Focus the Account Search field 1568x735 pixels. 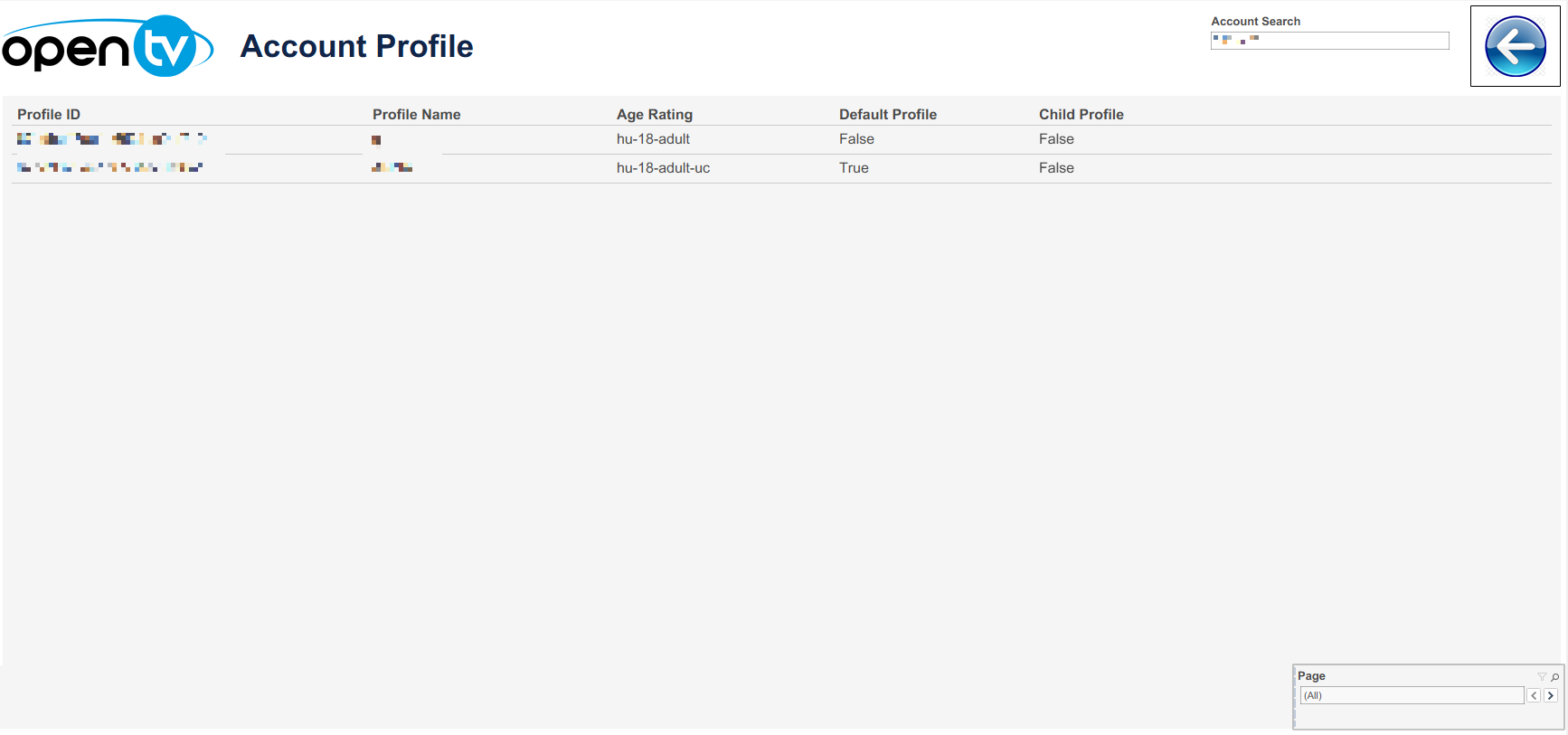pyautogui.click(x=1329, y=41)
